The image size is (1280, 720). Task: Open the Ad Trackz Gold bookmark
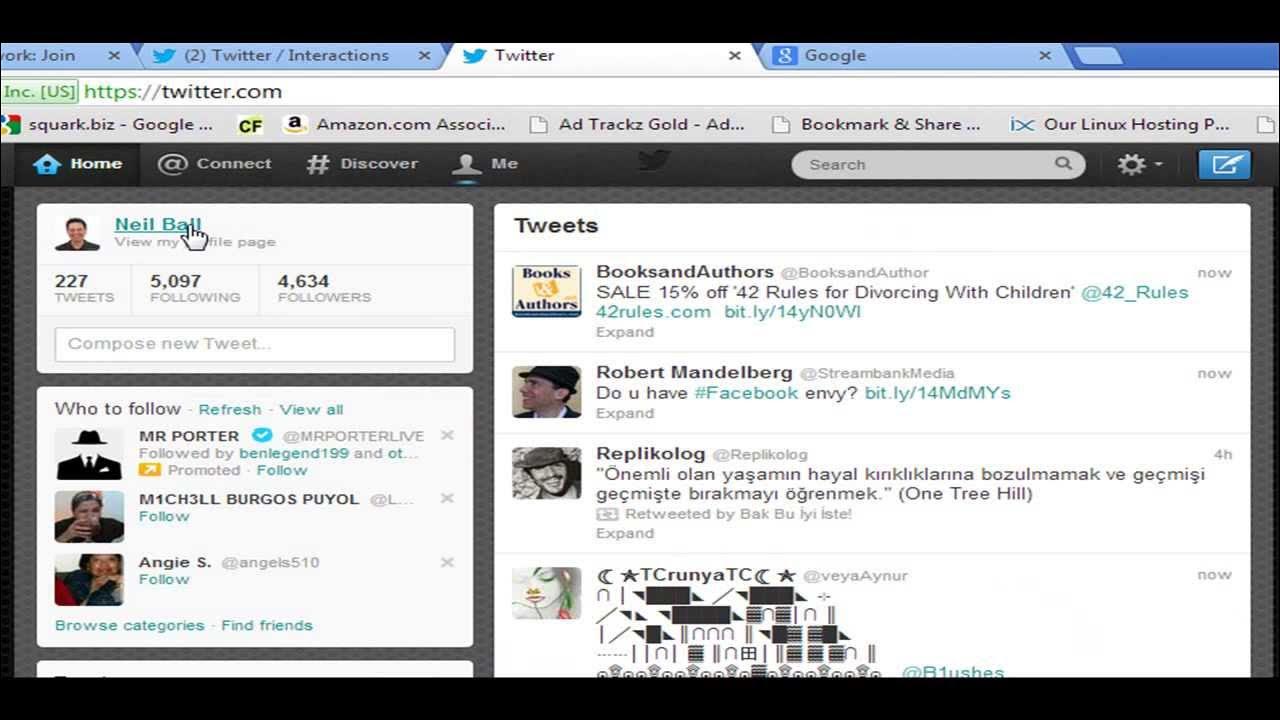click(x=637, y=125)
